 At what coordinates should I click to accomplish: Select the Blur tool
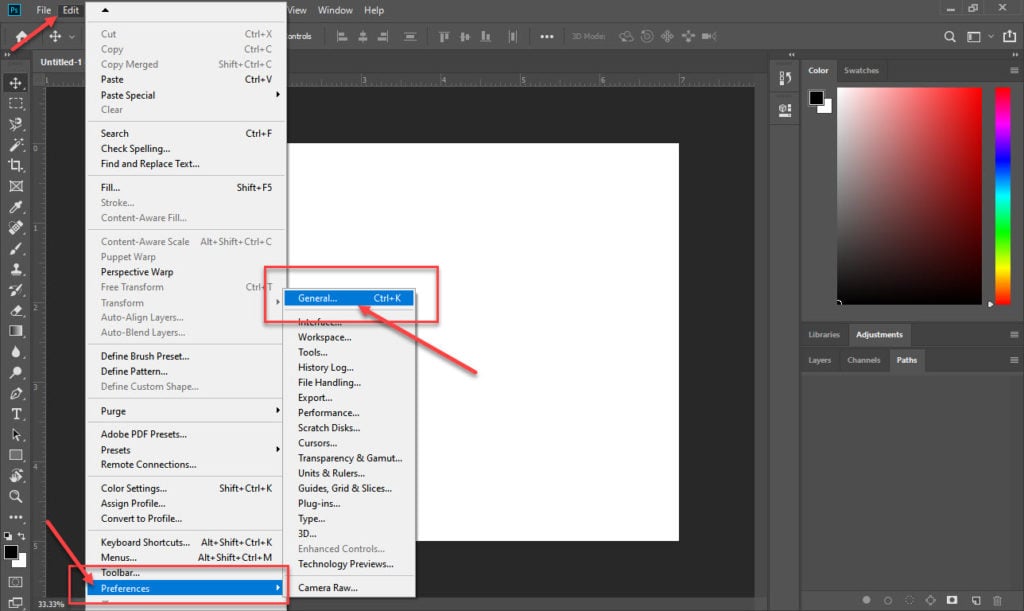coord(16,352)
